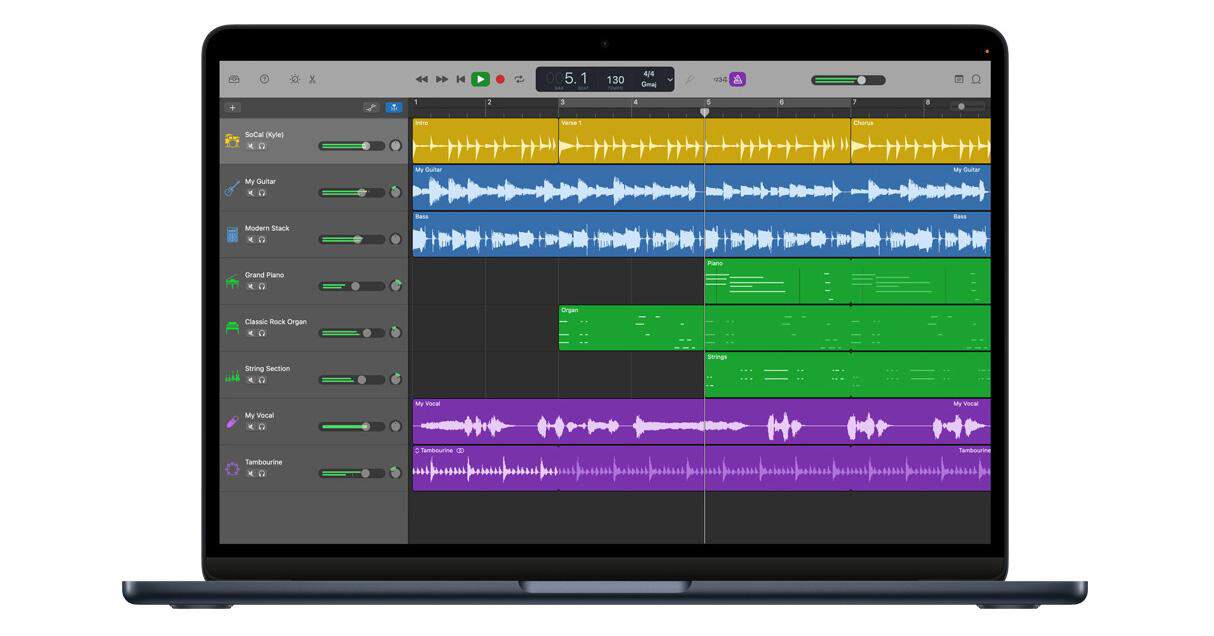Open the LCD display mode dropdown arrow
This screenshot has width=1214, height=636.
[668, 79]
